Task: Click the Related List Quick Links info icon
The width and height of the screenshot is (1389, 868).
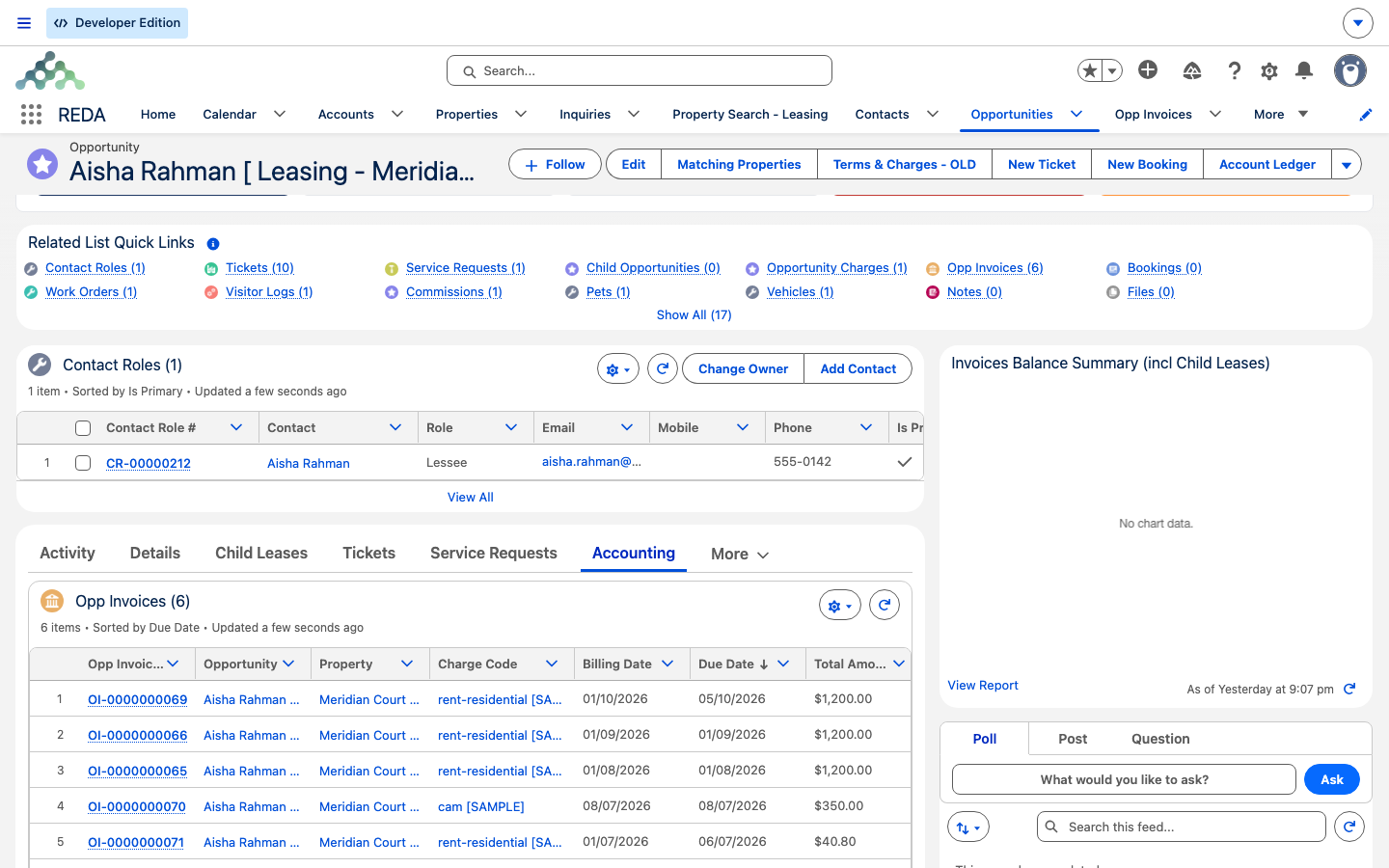Action: (x=213, y=244)
